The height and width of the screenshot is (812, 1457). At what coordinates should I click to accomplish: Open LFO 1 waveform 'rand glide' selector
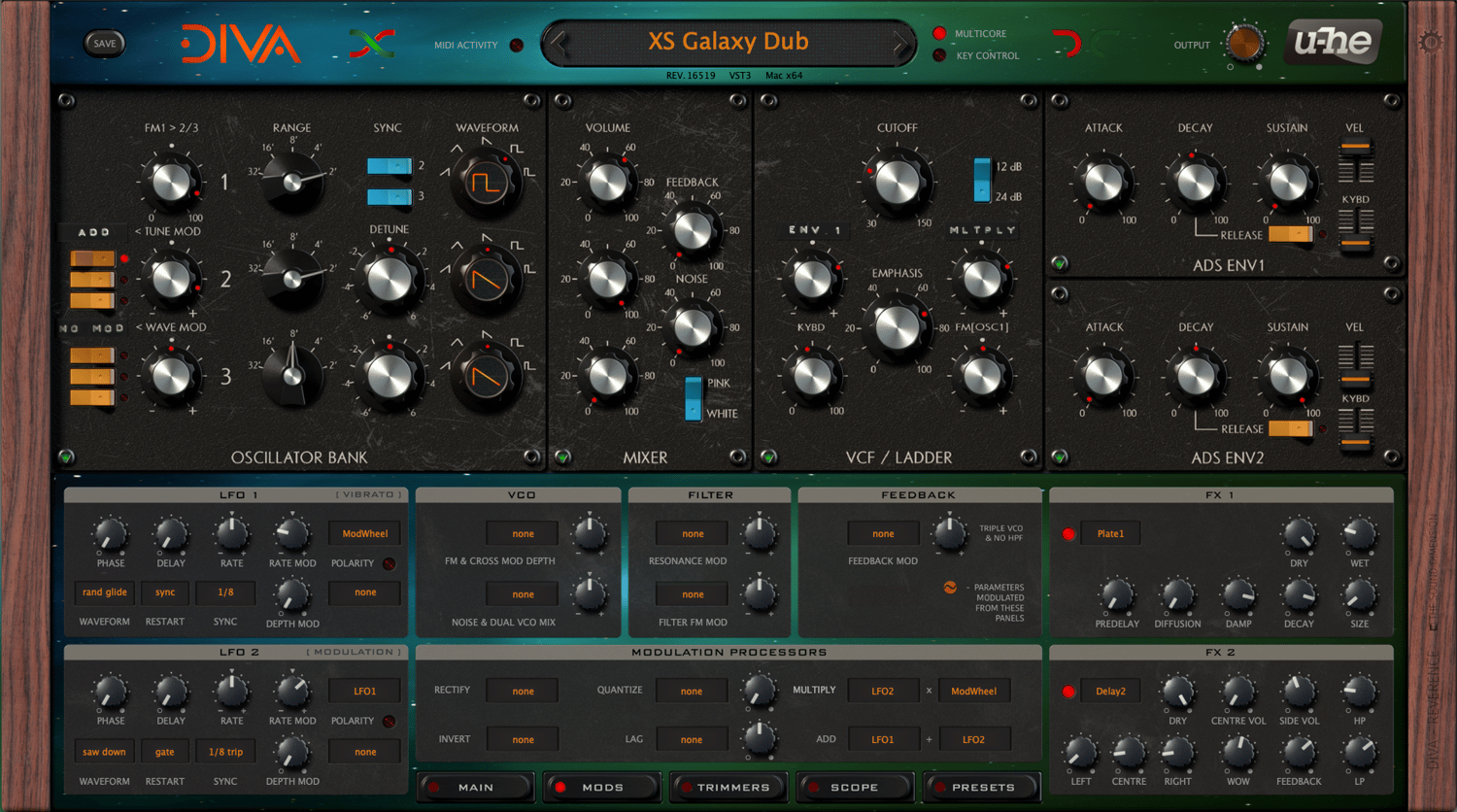point(105,592)
